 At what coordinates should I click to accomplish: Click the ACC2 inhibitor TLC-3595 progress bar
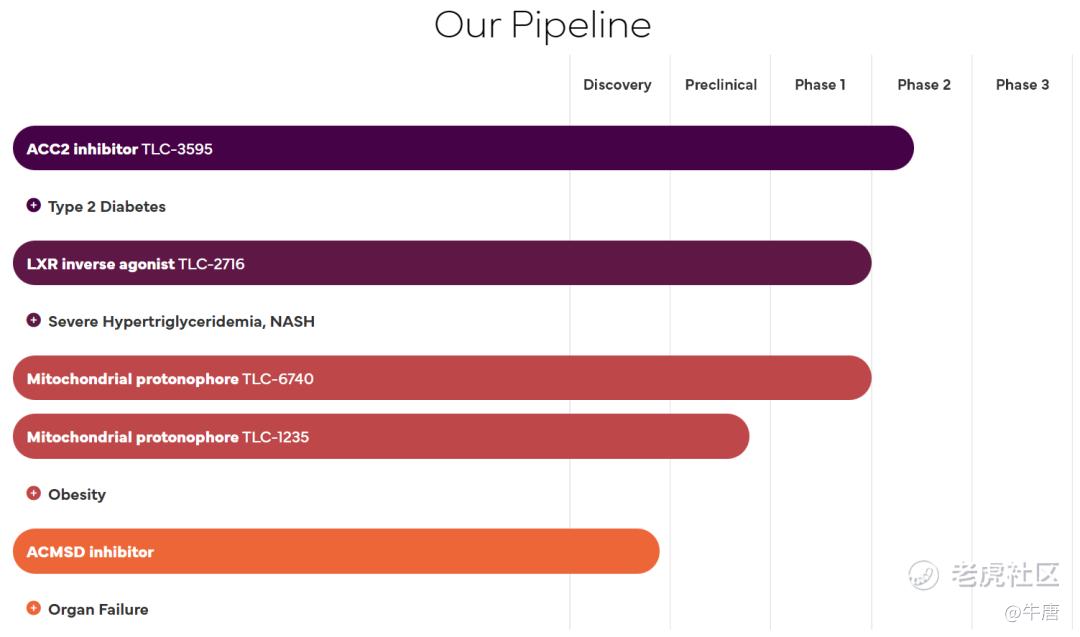463,148
